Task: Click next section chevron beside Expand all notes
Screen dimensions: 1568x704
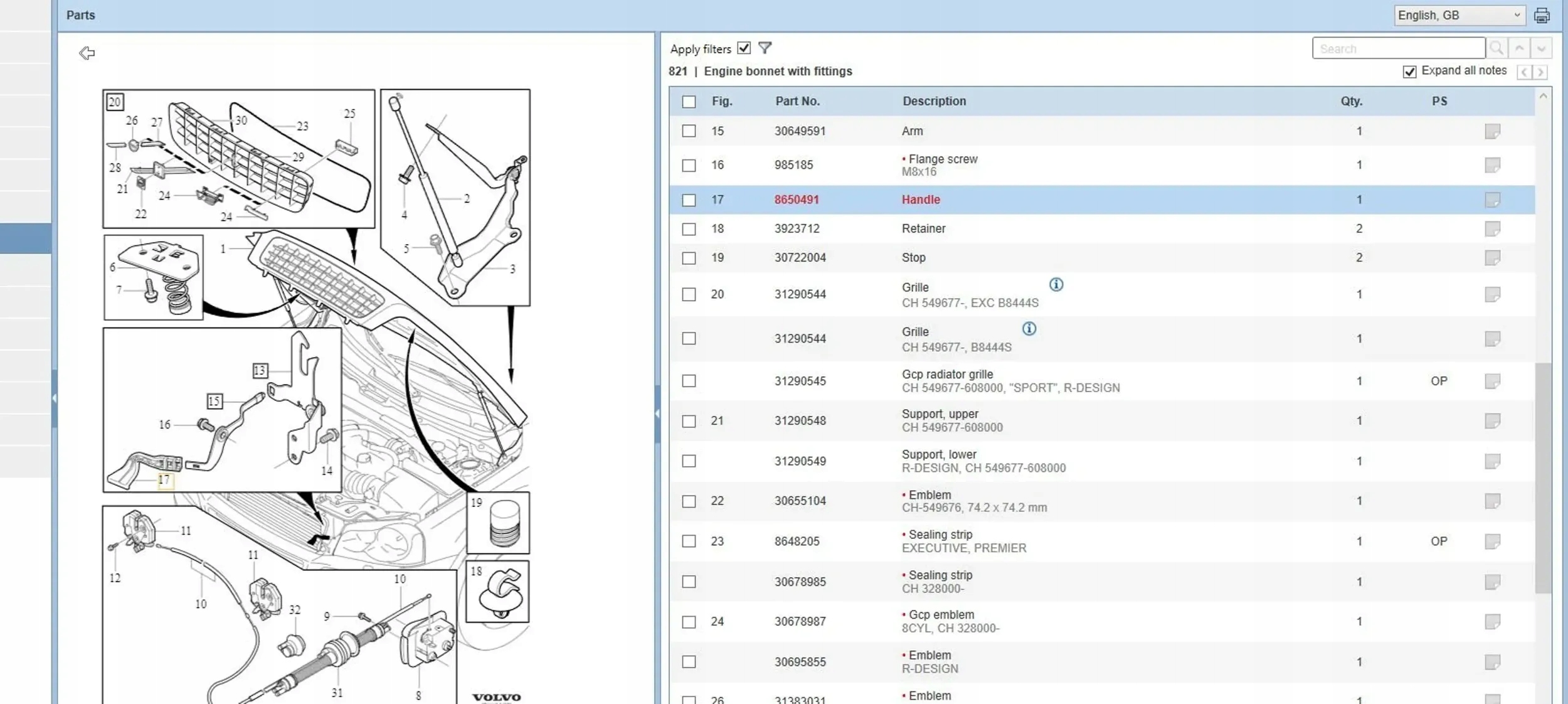Action: [1540, 72]
